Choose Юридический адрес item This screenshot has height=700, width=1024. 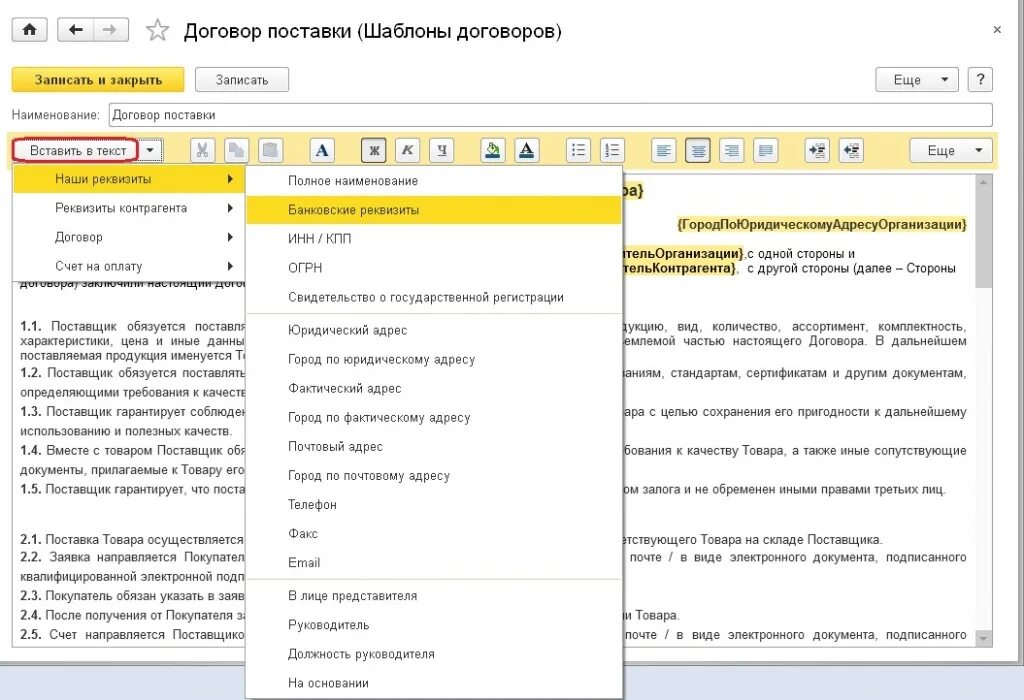coord(434,330)
